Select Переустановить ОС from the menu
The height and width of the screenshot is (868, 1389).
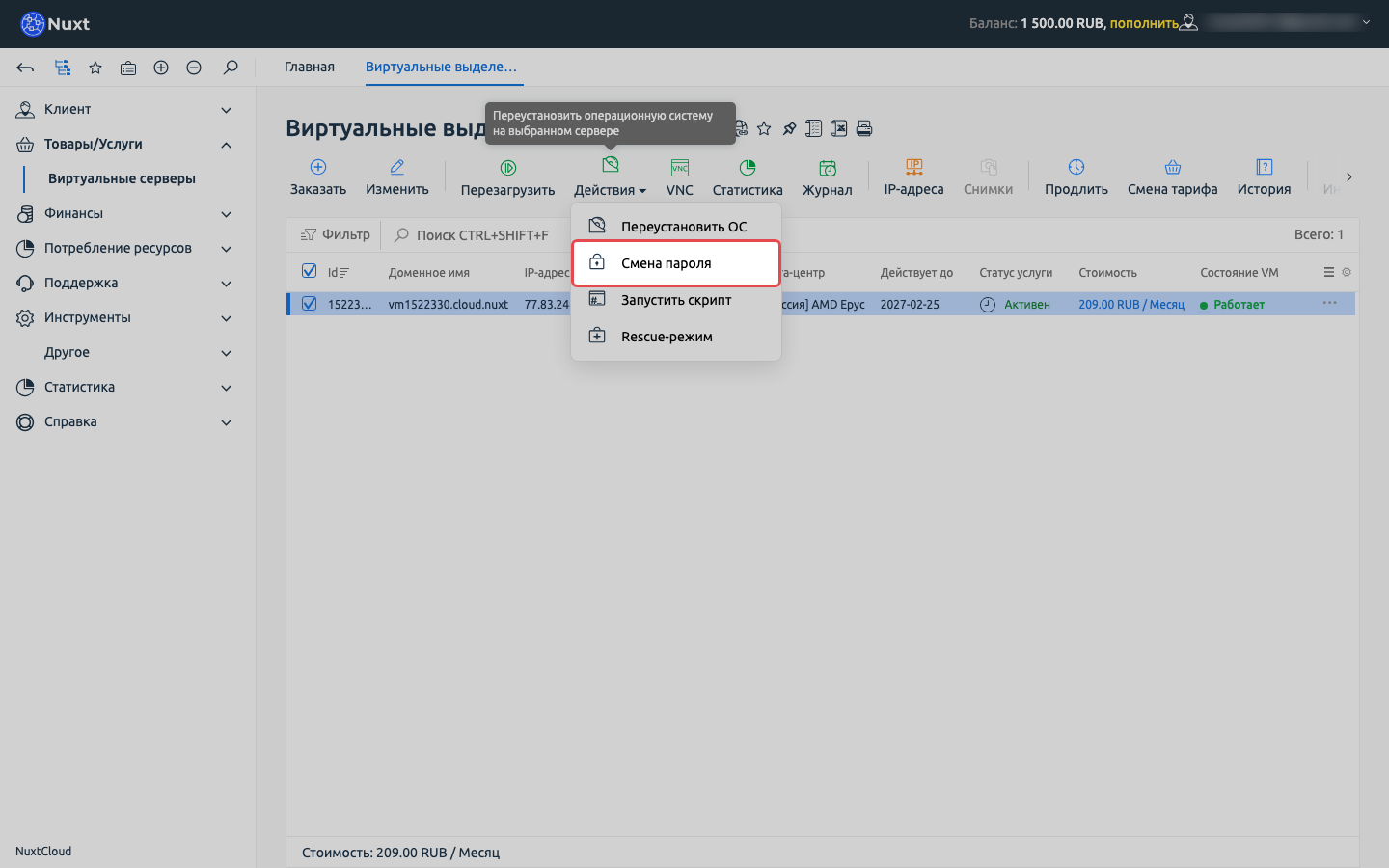(676, 227)
